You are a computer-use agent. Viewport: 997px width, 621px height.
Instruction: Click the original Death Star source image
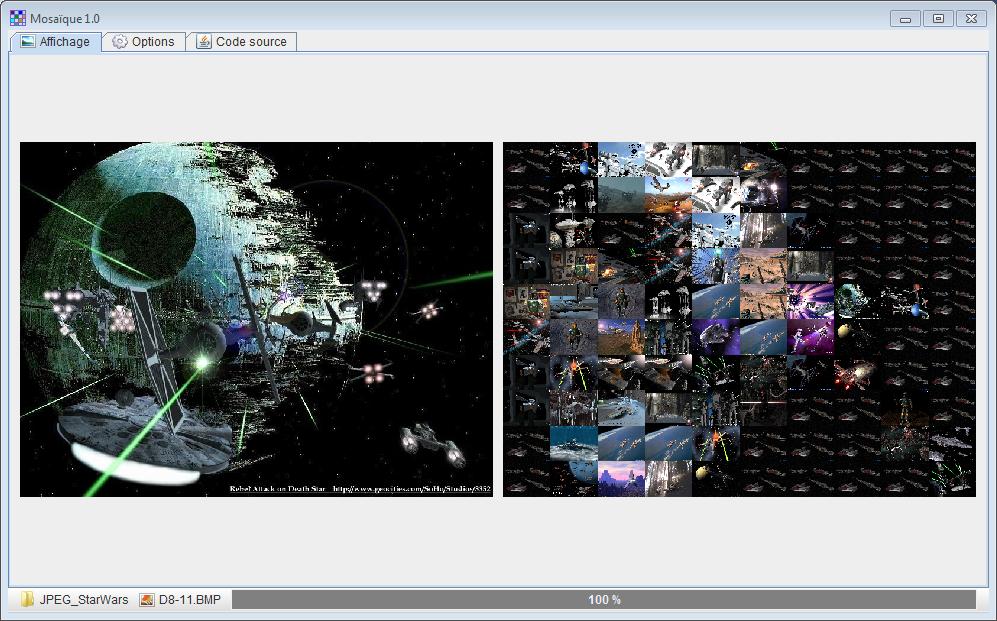coord(256,319)
